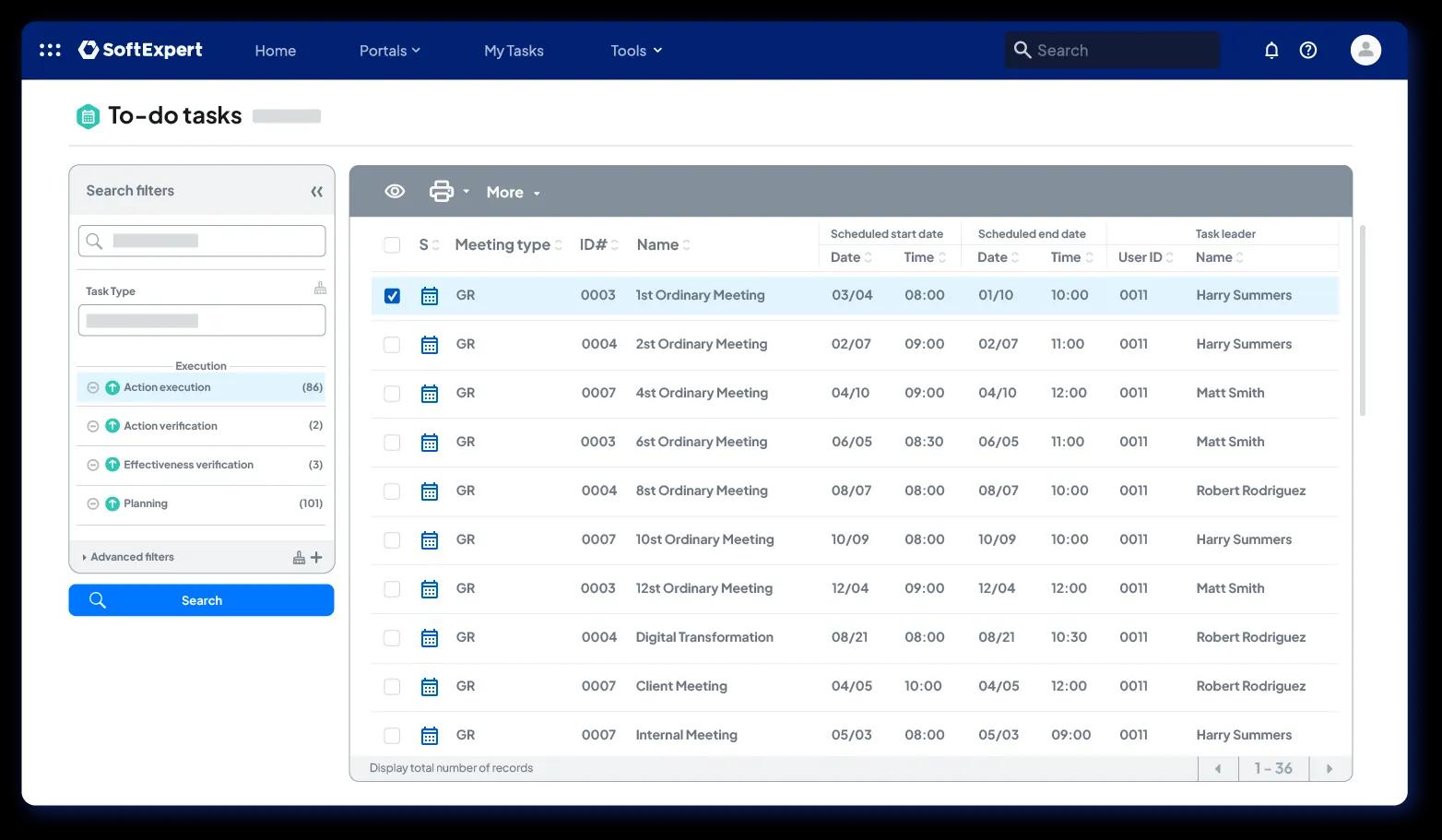Check the Client Meeting row checkbox
This screenshot has width=1442, height=840.
(x=392, y=686)
